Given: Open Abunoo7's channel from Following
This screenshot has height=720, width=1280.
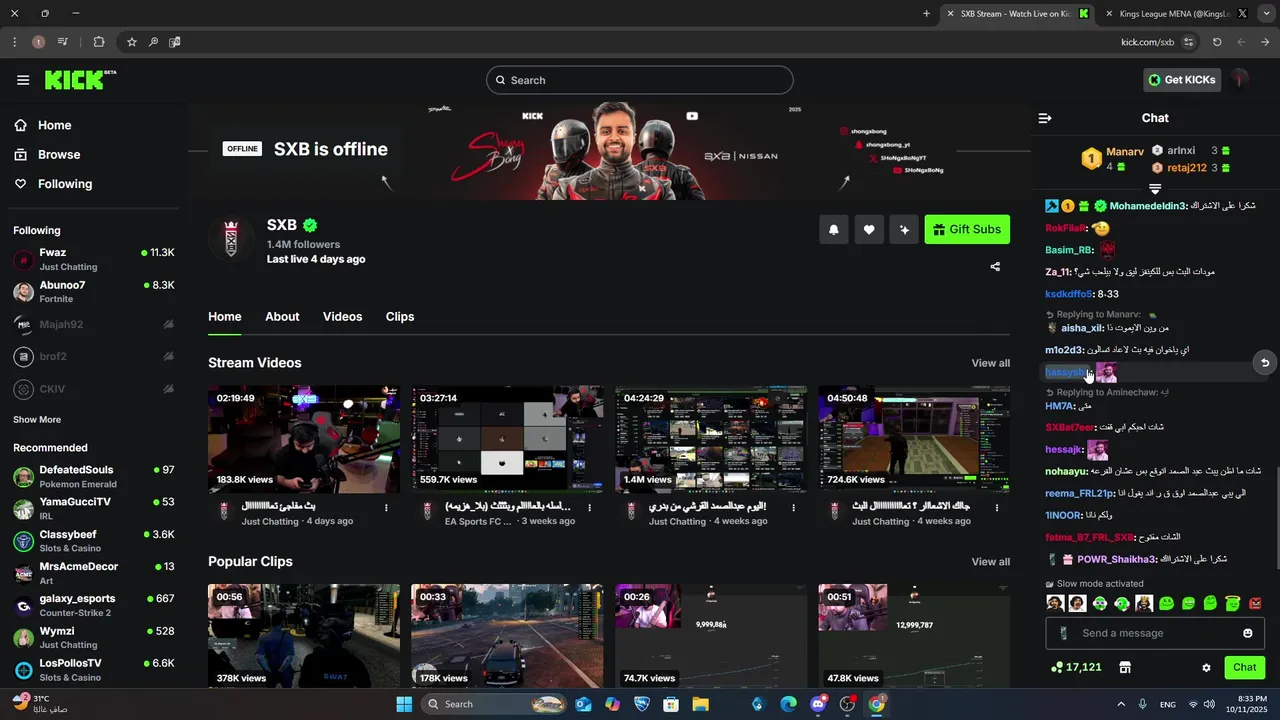Looking at the screenshot, I should point(93,291).
